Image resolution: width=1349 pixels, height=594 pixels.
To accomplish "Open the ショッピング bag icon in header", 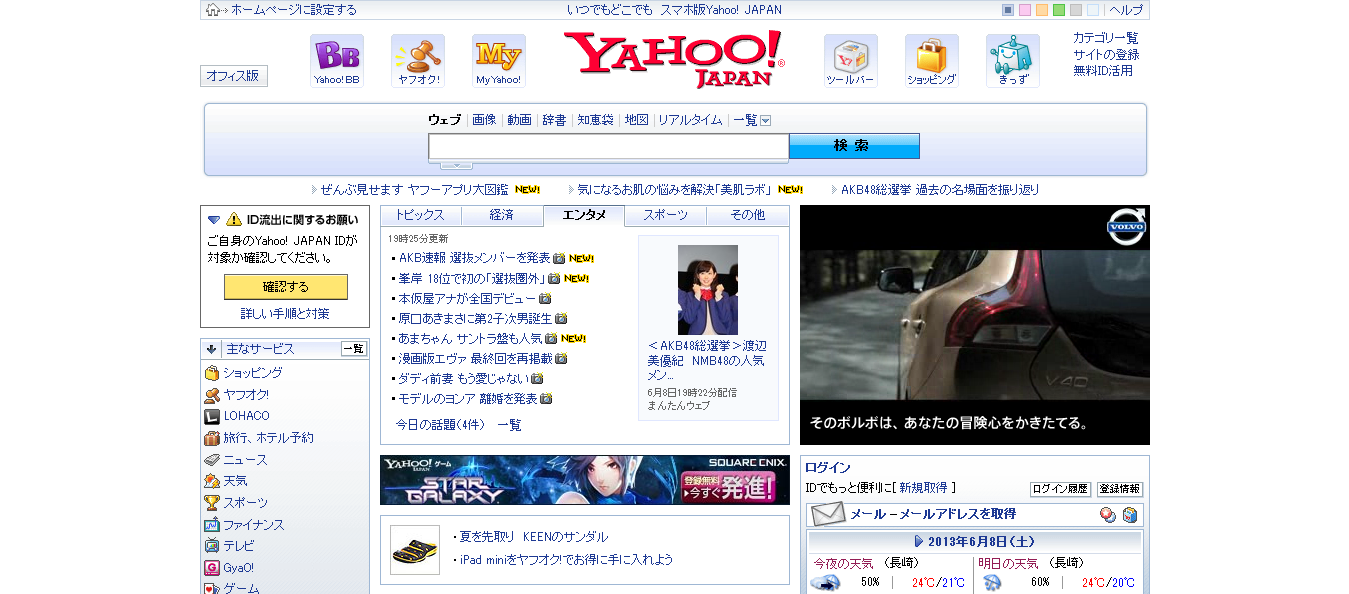I will pos(932,61).
